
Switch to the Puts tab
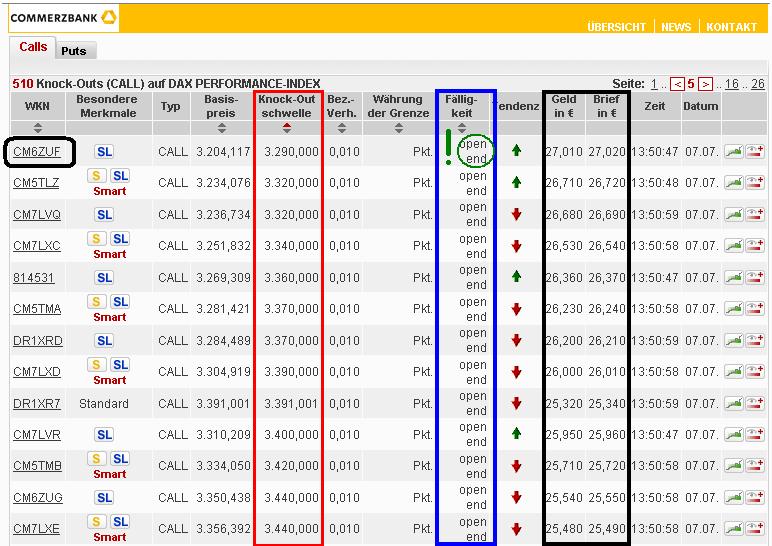click(x=73, y=51)
